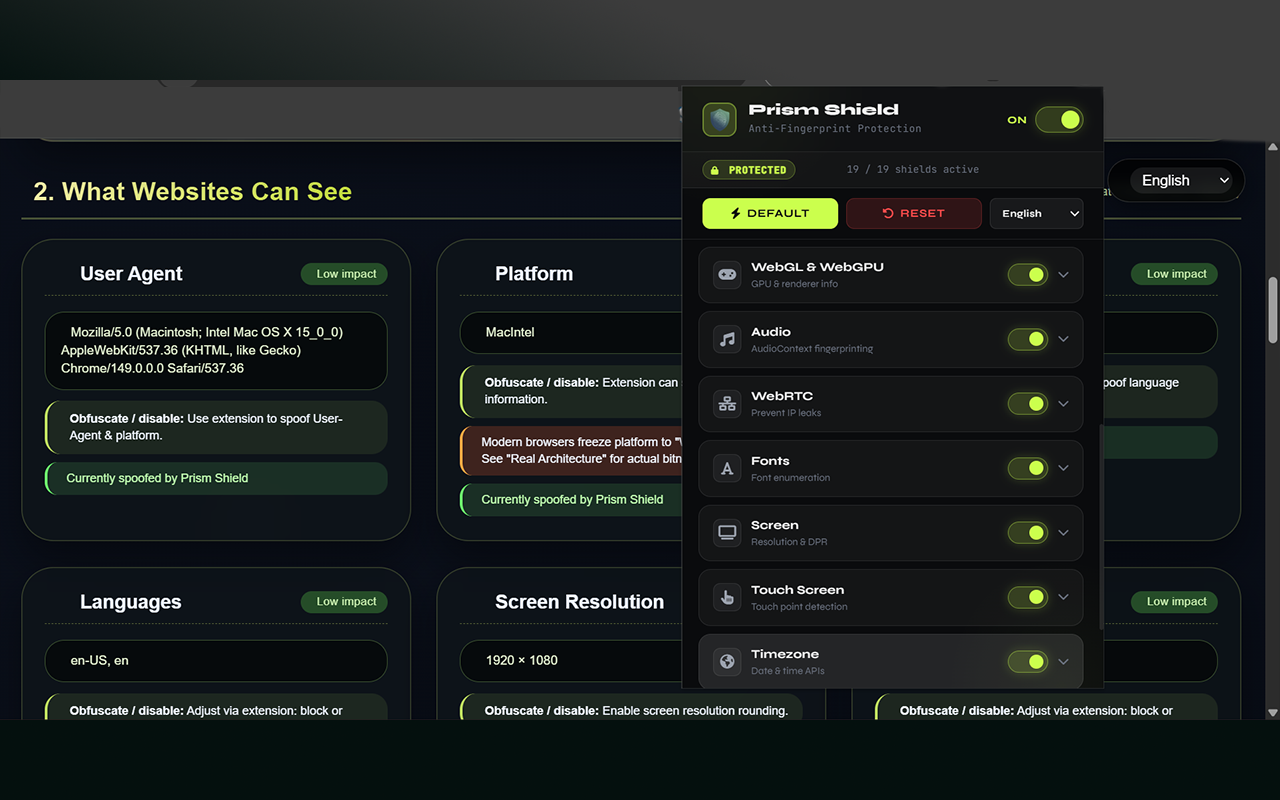Screen dimensions: 1280x800
Task: Click the WebGL & WebGPU gamepad icon
Action: [727, 275]
